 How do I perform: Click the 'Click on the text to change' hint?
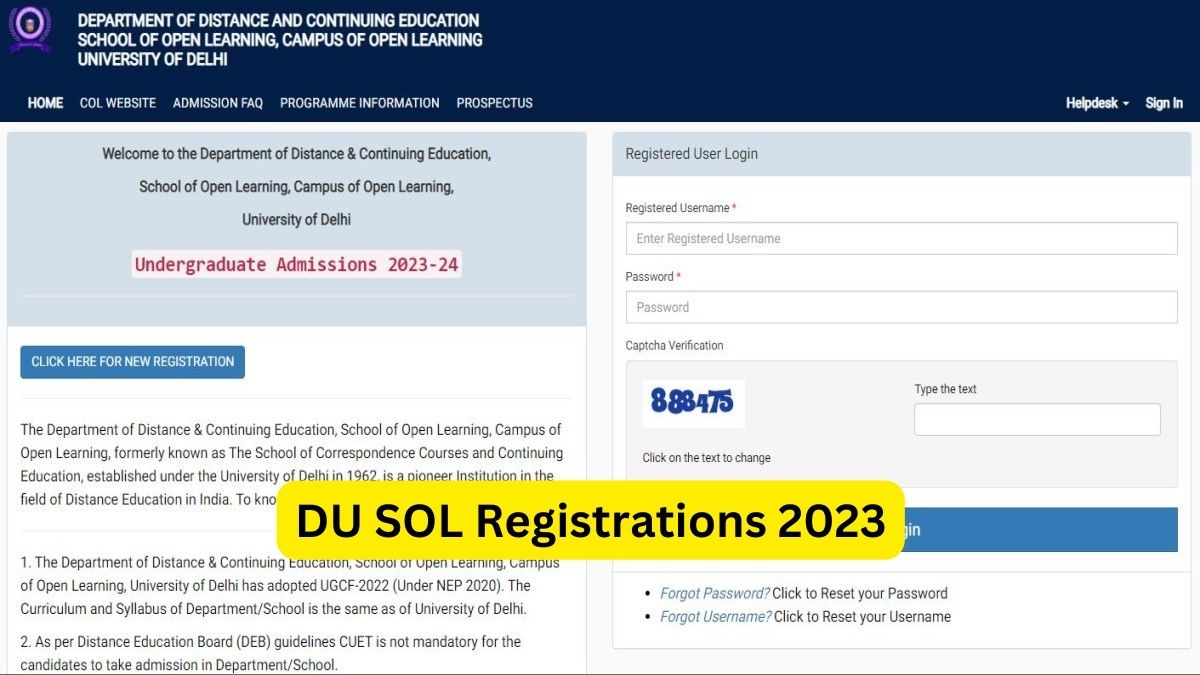coord(707,458)
